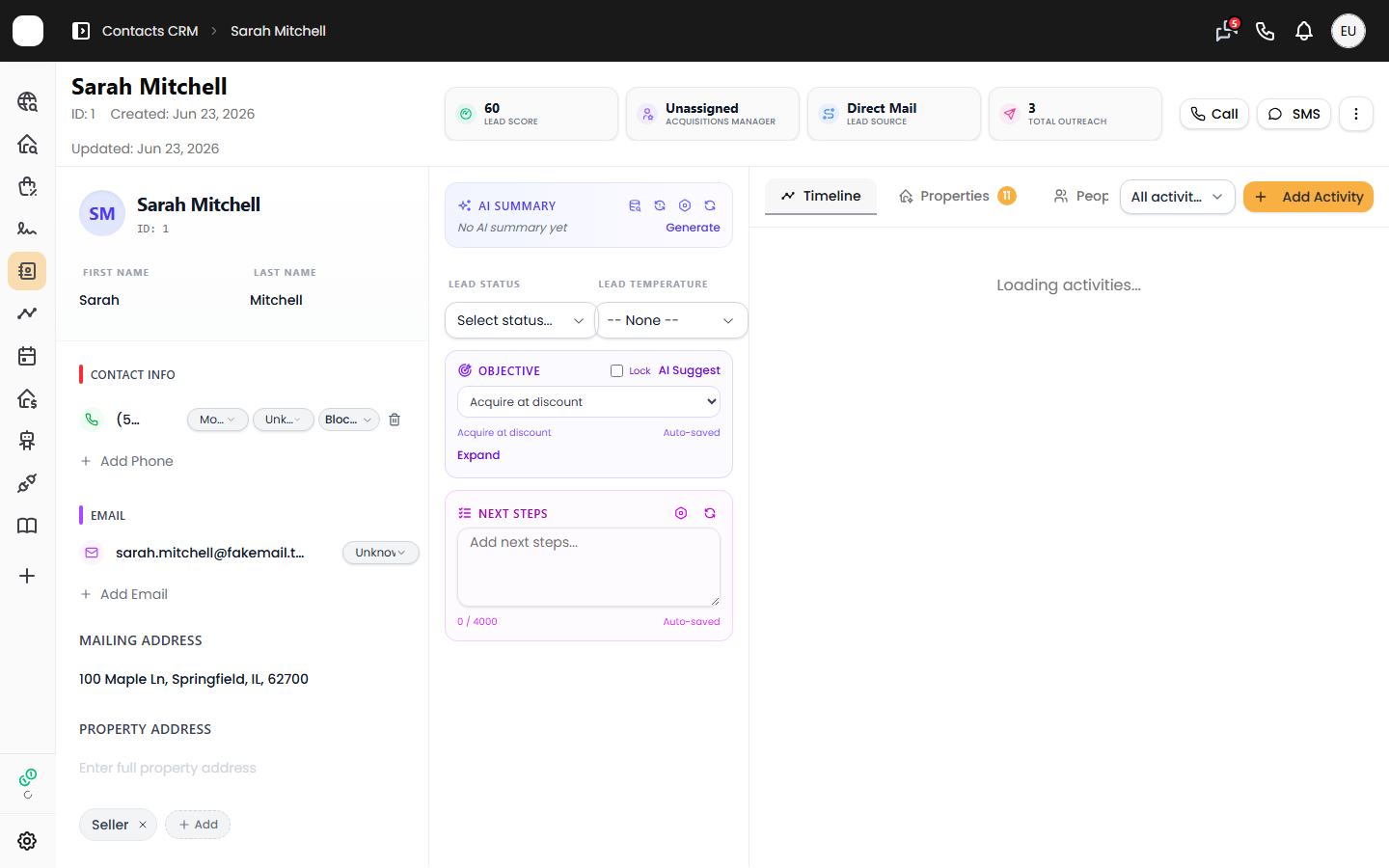Open the house with dollar sidebar icon

(27, 398)
